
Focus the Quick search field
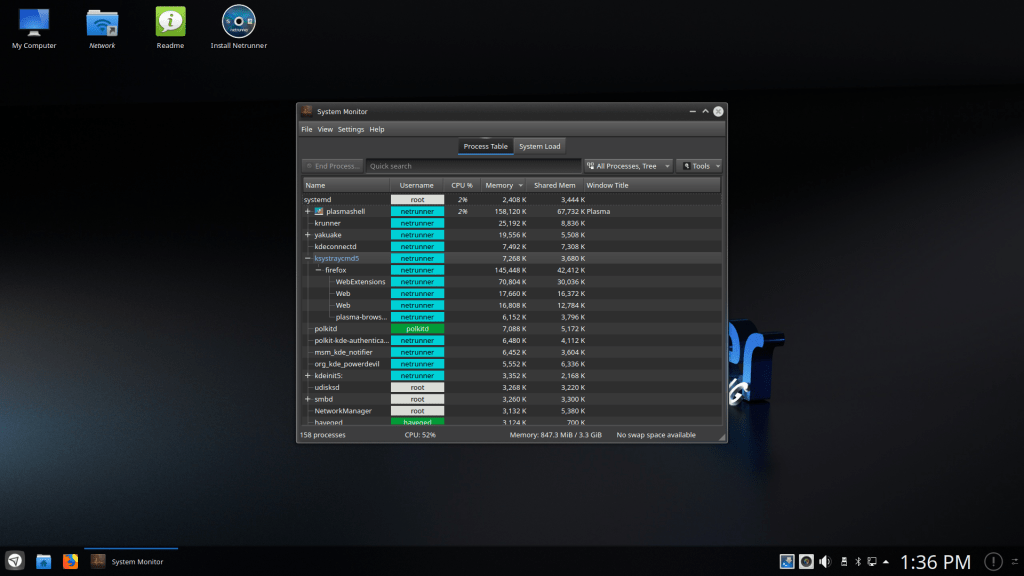pyautogui.click(x=473, y=166)
